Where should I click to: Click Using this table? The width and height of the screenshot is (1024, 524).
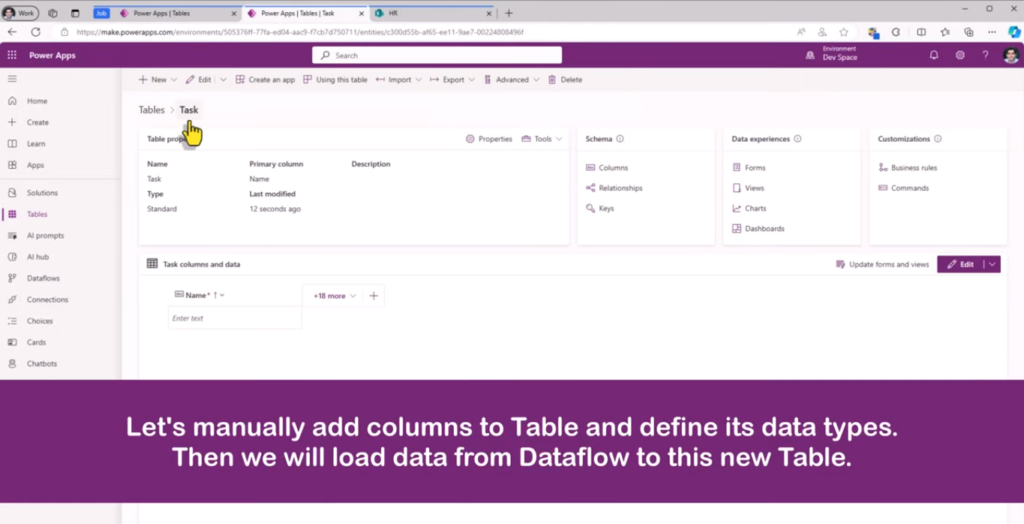[335, 80]
